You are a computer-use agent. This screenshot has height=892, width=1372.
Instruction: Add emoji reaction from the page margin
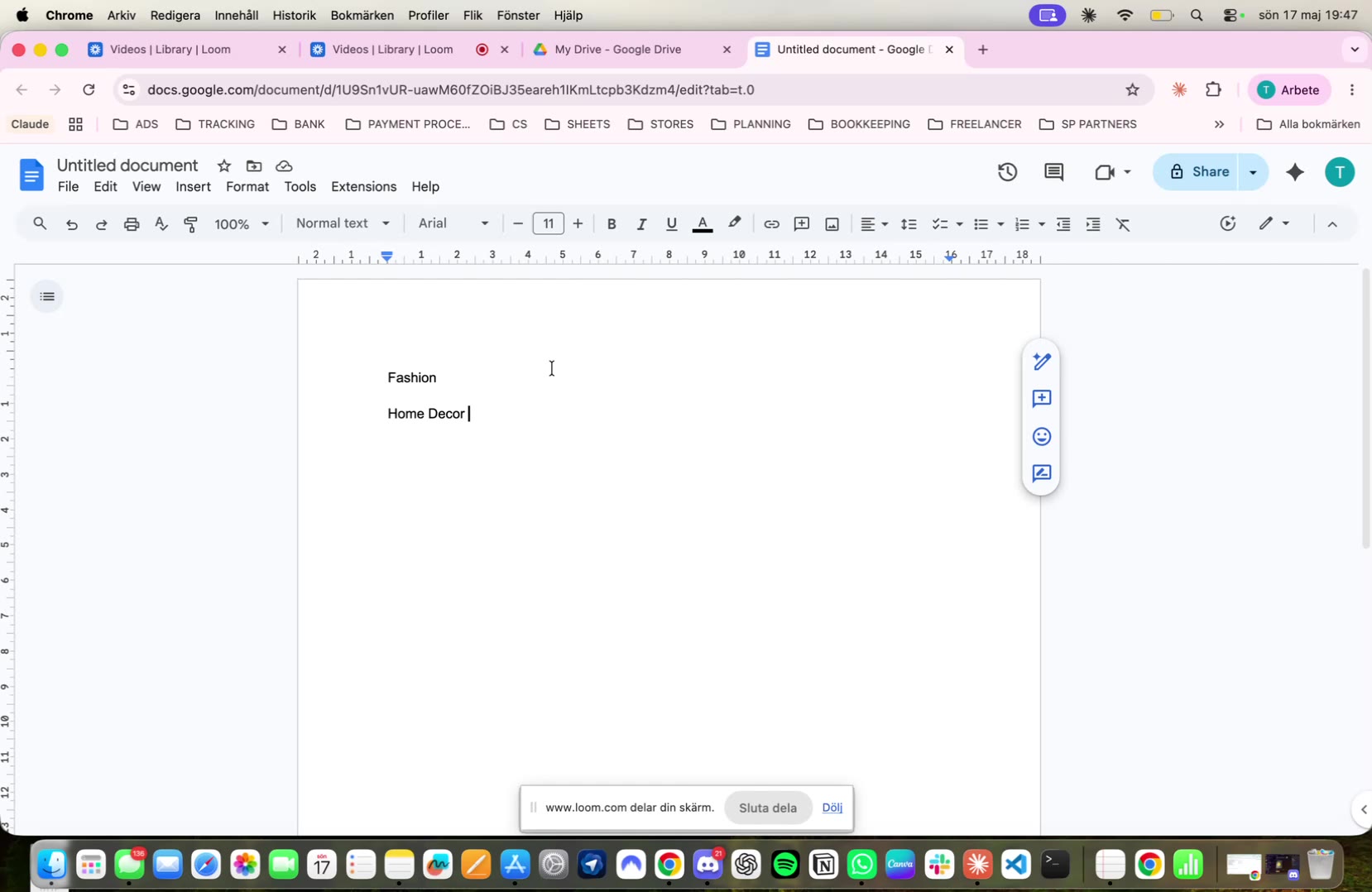[x=1041, y=436]
